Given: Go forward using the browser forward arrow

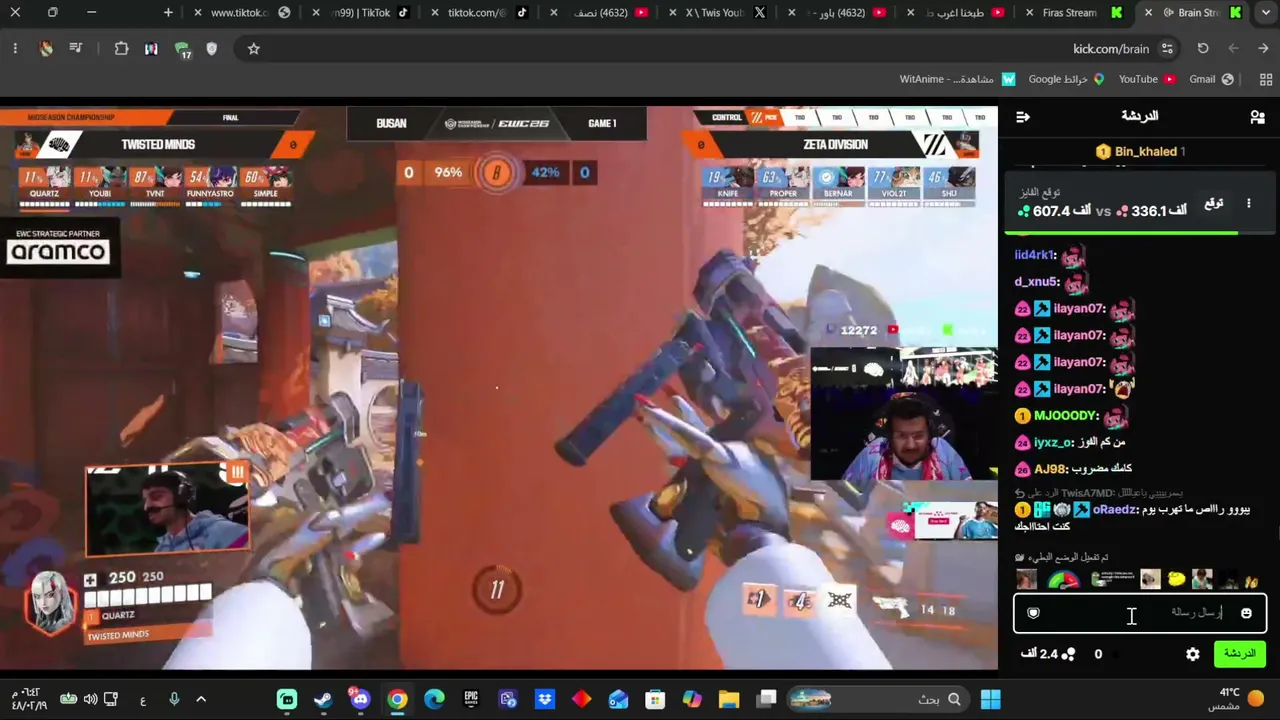Looking at the screenshot, I should click(1233, 48).
